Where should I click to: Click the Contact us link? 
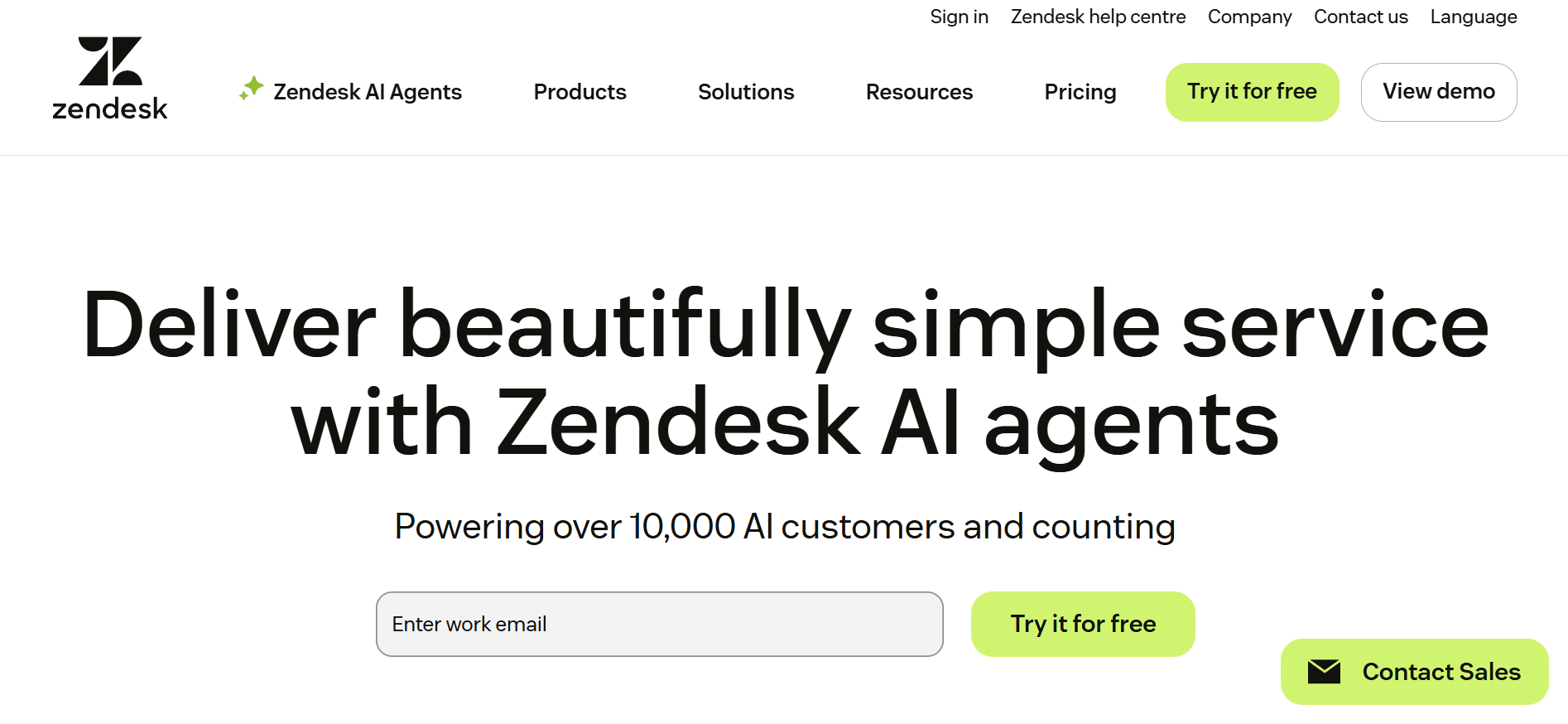click(1360, 17)
